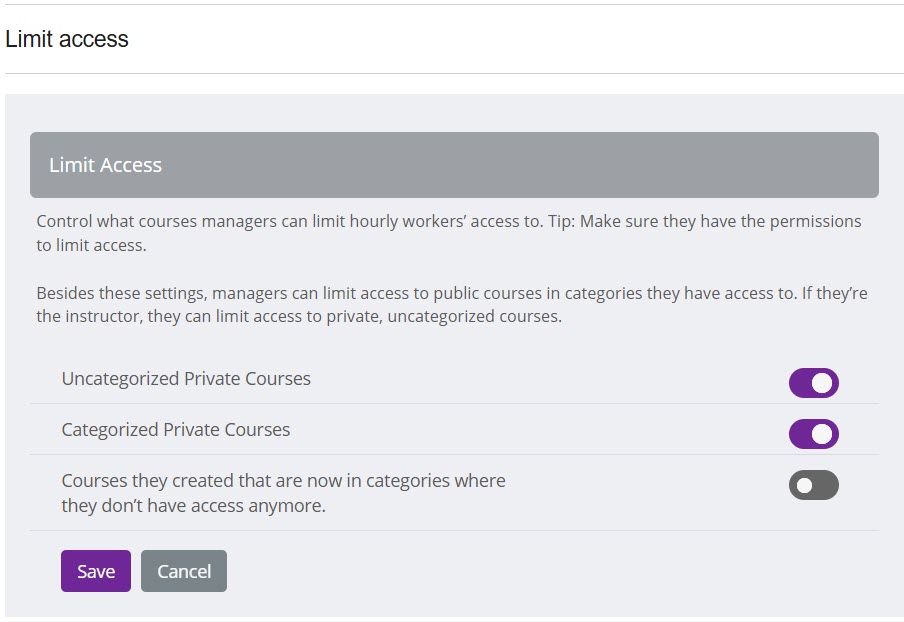Viewport: 904px width, 622px height.
Task: Cancel the limit access changes
Action: (184, 571)
